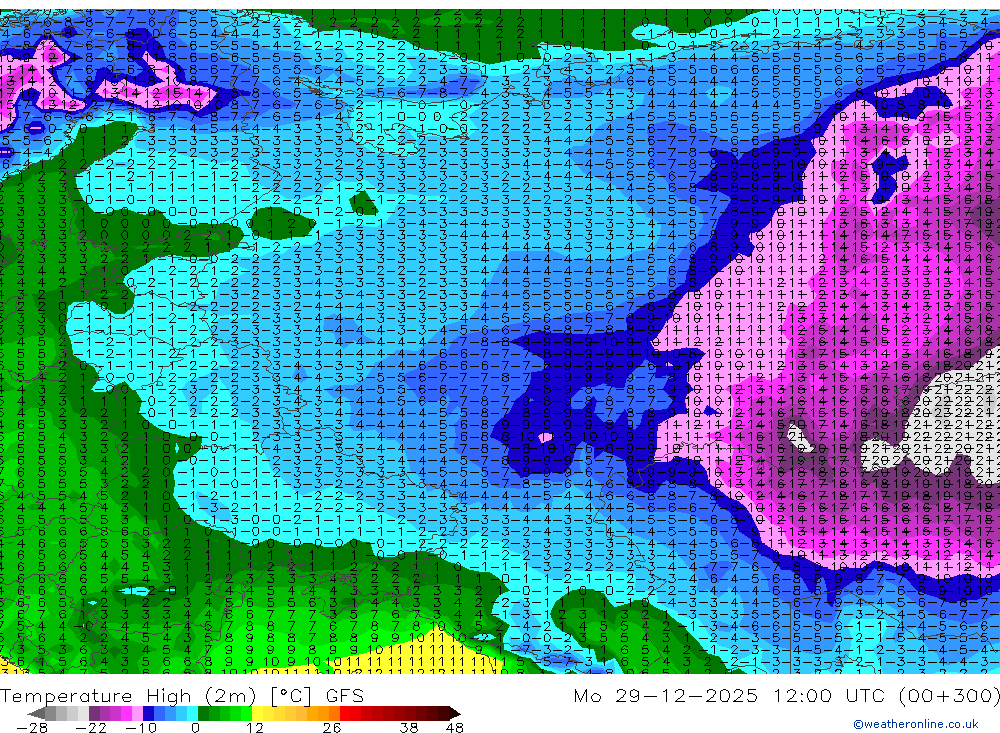Click the -22 legend label
The height and width of the screenshot is (733, 1000).
tap(91, 728)
